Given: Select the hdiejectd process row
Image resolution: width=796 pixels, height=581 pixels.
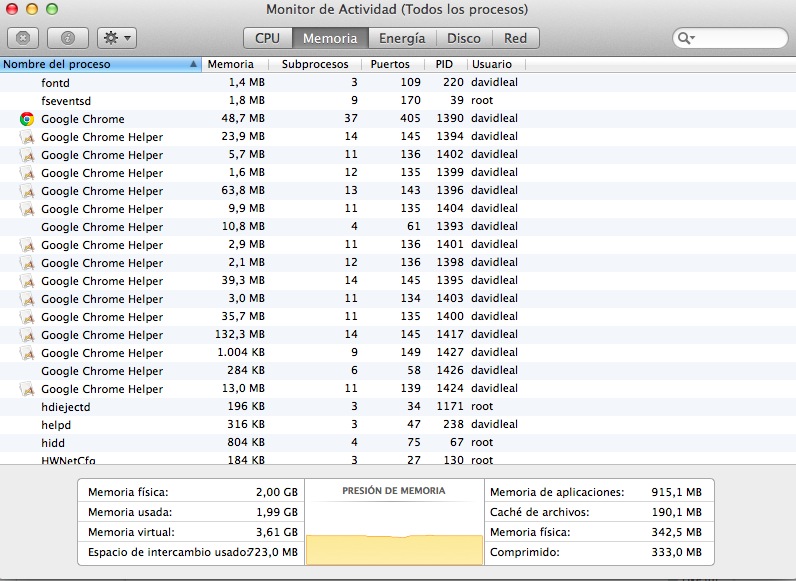Looking at the screenshot, I should click(x=398, y=407).
